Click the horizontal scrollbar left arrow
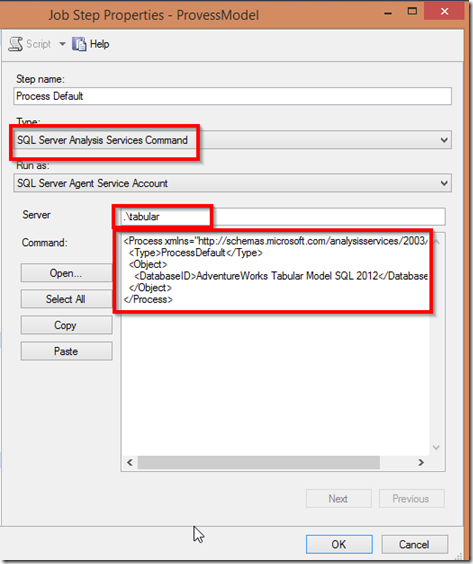The image size is (473, 564). pos(130,463)
